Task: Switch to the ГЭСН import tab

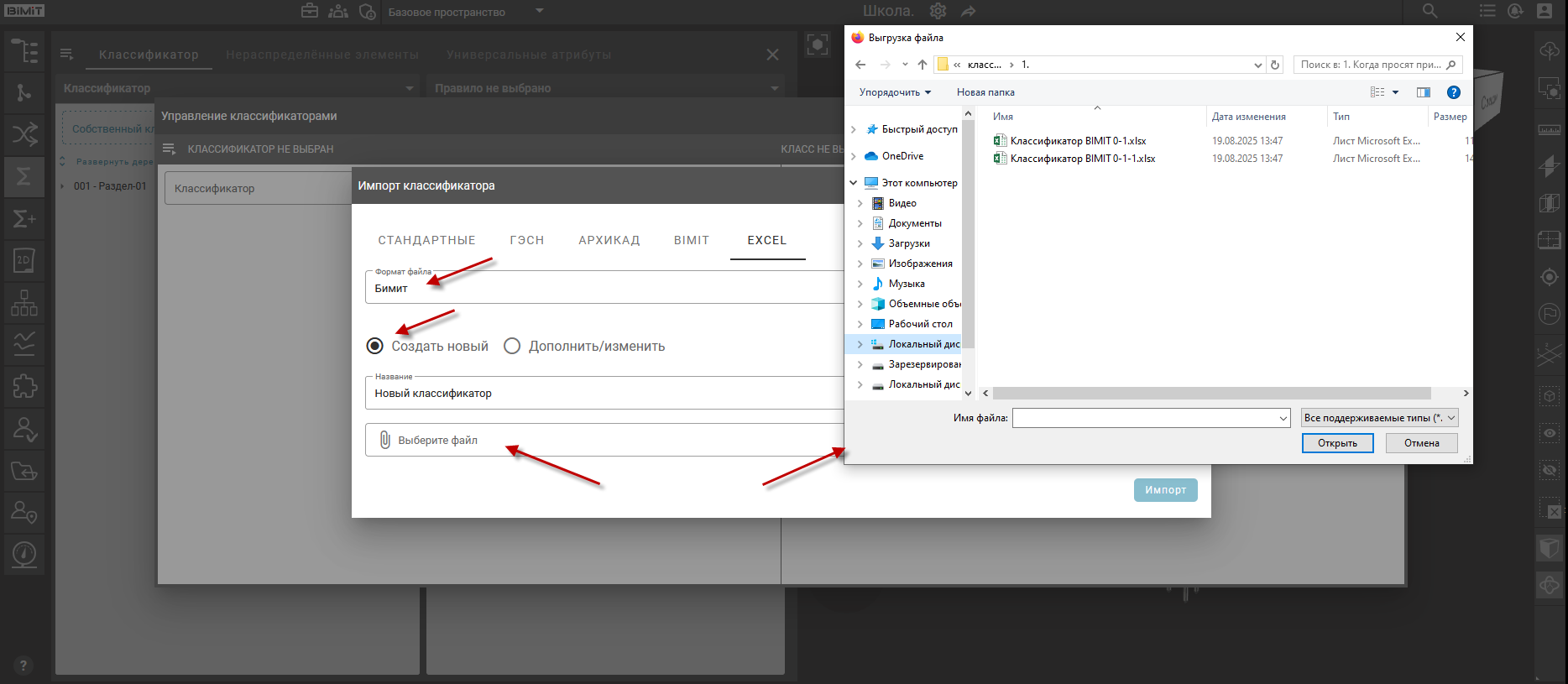Action: click(x=526, y=240)
